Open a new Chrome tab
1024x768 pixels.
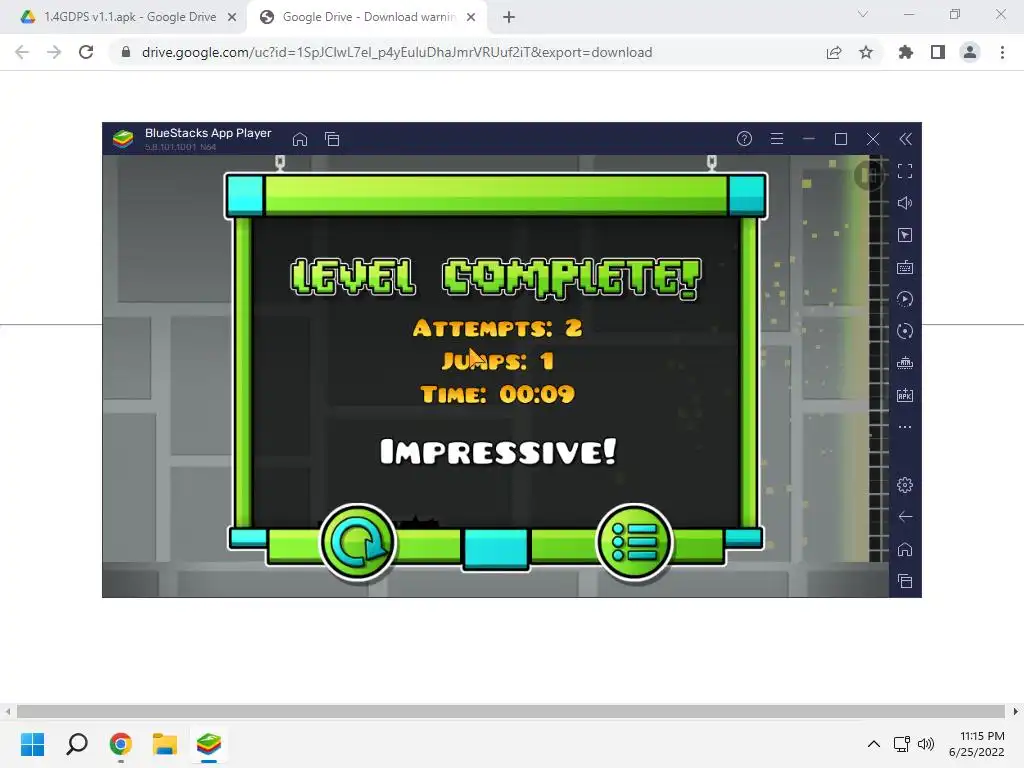[x=509, y=18]
